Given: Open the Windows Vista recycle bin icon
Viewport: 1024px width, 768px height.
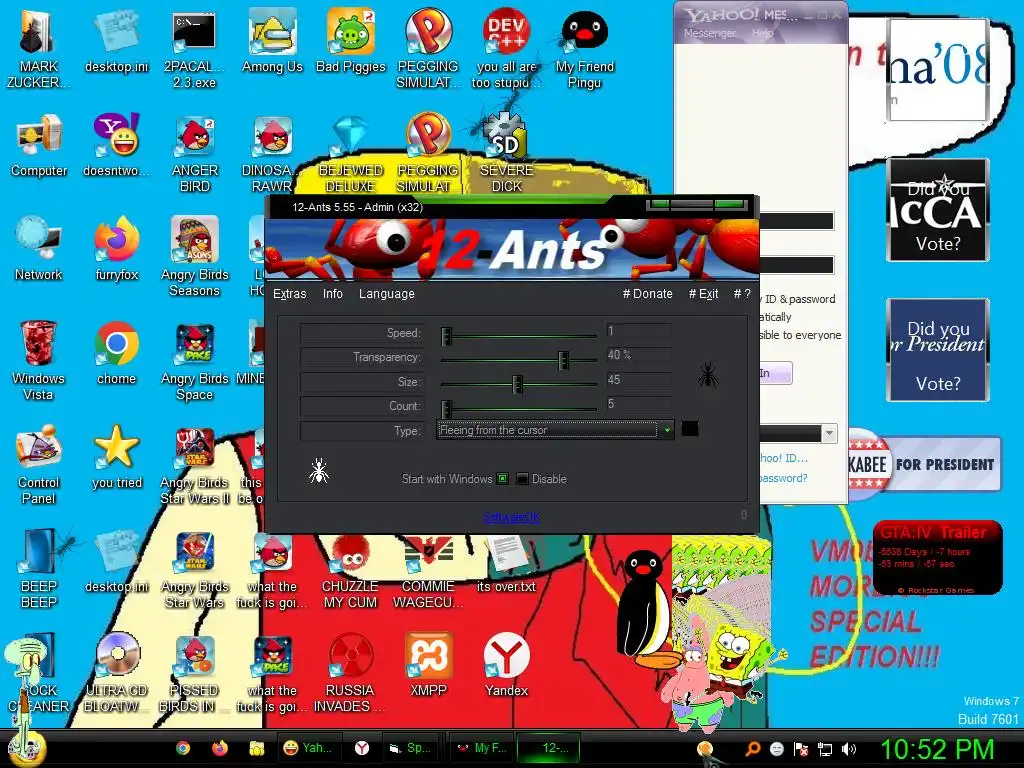Looking at the screenshot, I should pyautogui.click(x=38, y=359).
